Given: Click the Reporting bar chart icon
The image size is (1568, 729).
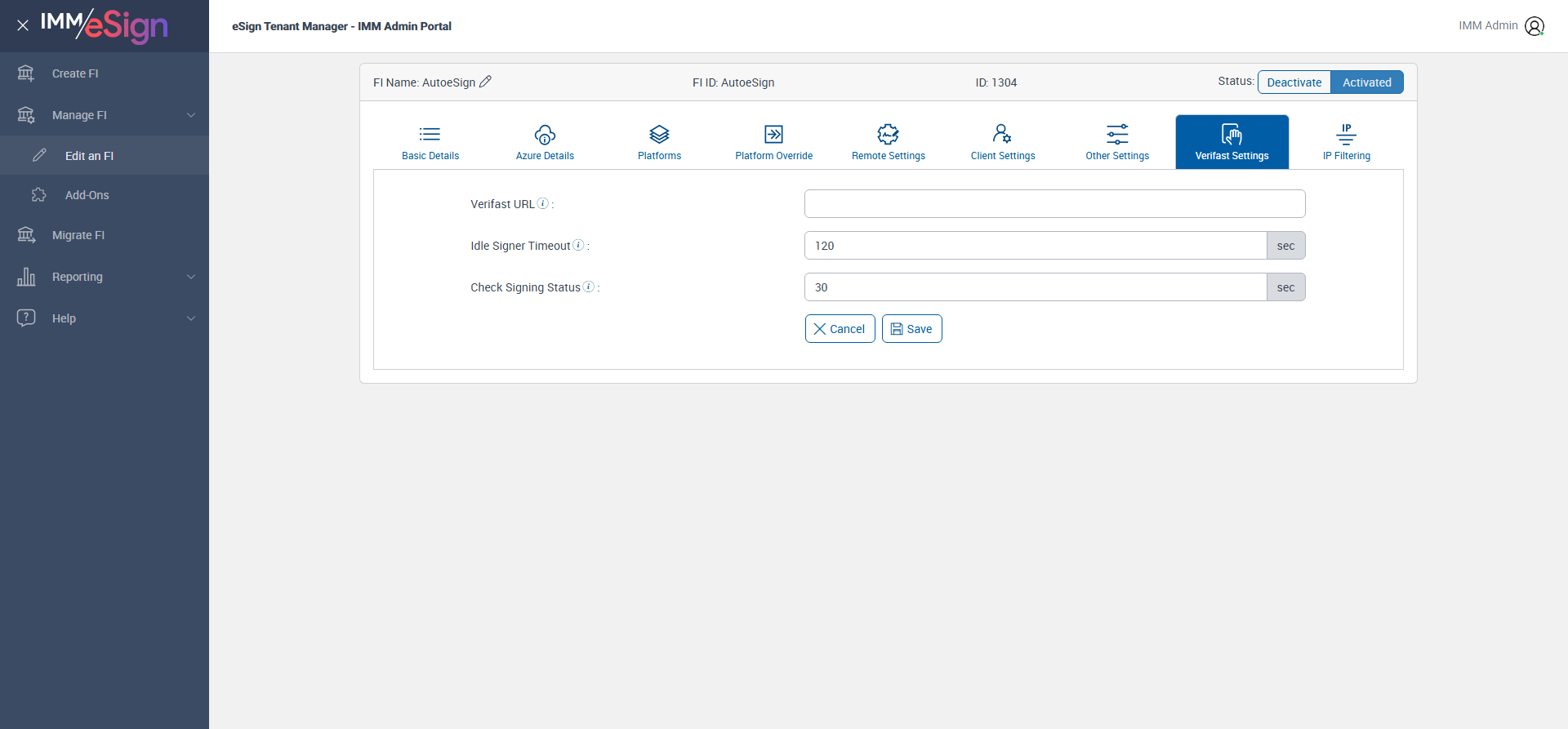Looking at the screenshot, I should tap(26, 277).
